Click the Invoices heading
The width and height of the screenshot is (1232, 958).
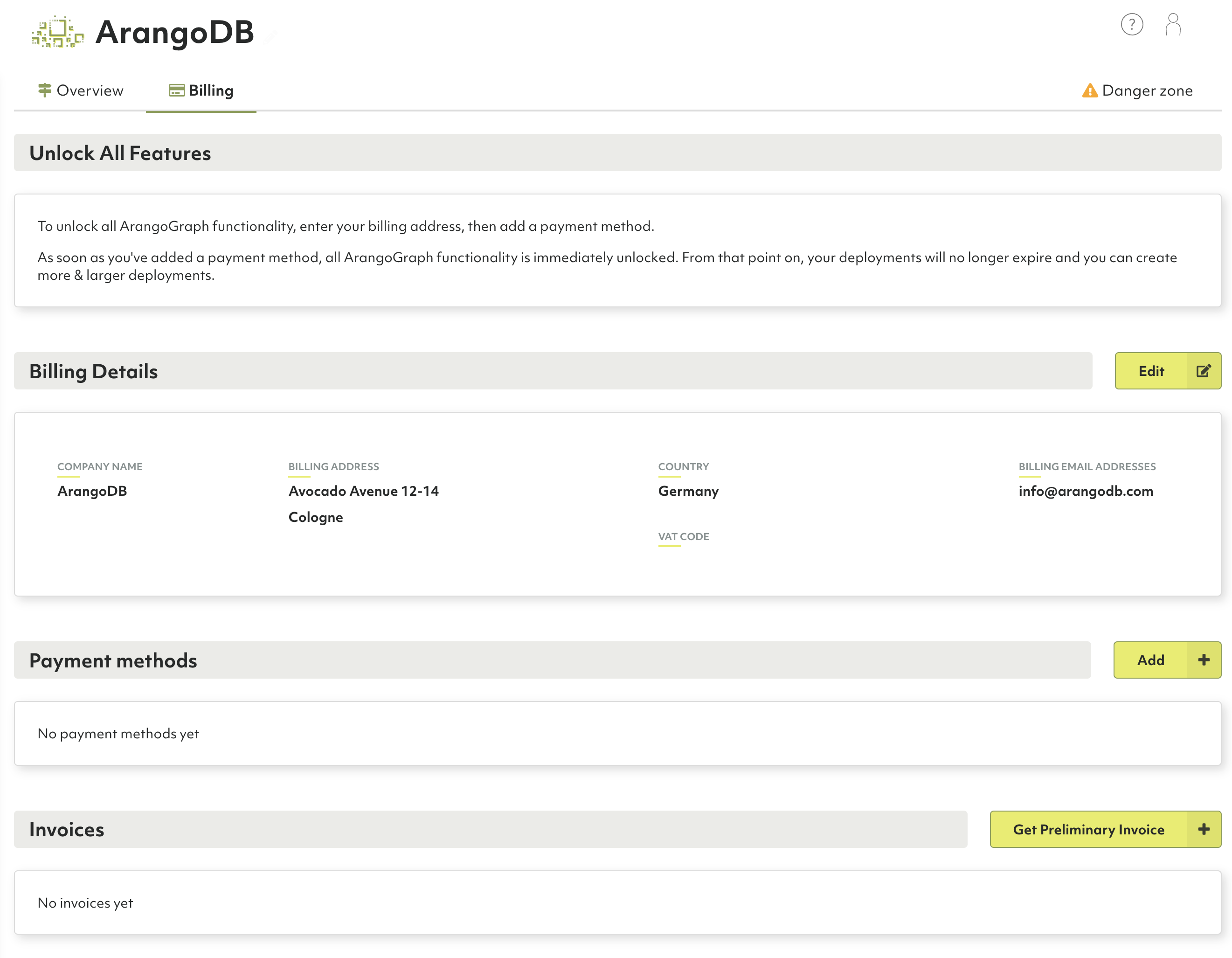pyautogui.click(x=67, y=829)
